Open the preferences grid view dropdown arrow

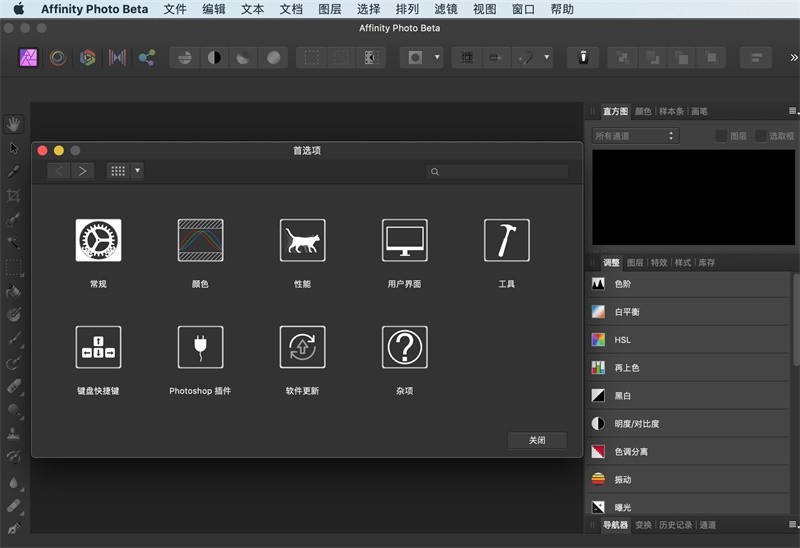coord(137,170)
